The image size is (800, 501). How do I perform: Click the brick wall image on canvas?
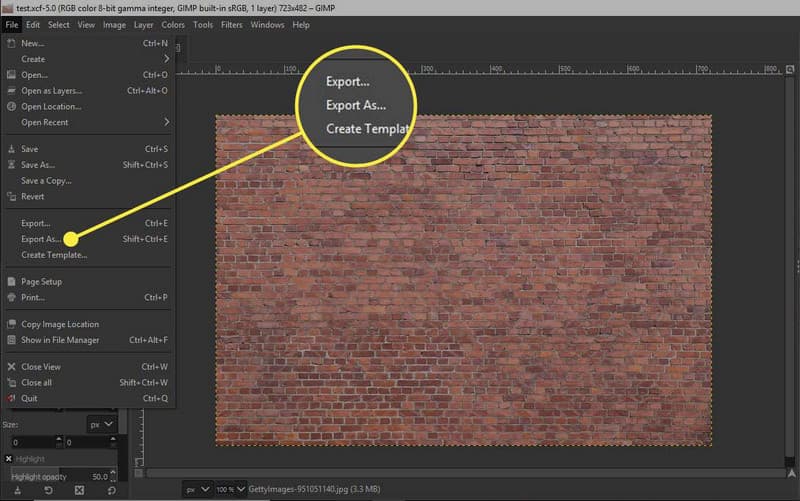(x=463, y=280)
